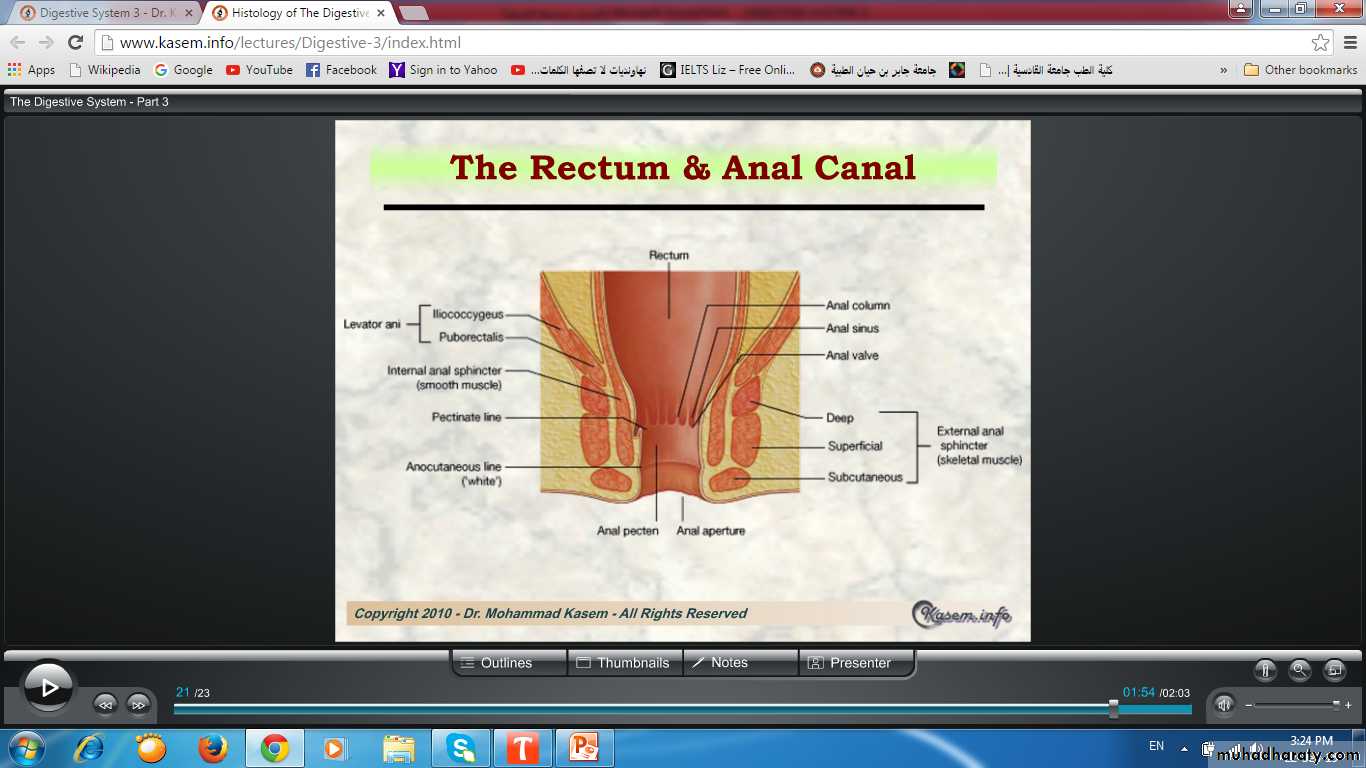Screen dimensions: 1366x768
Task: Toggle the full screen view icon
Action: [x=1333, y=670]
